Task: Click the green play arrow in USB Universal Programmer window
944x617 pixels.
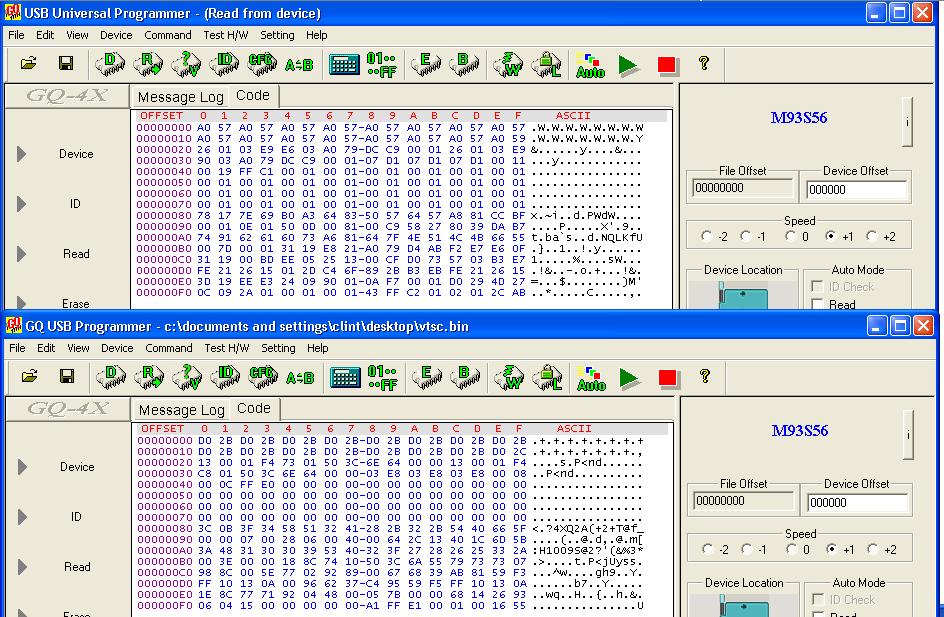Action: (x=628, y=65)
